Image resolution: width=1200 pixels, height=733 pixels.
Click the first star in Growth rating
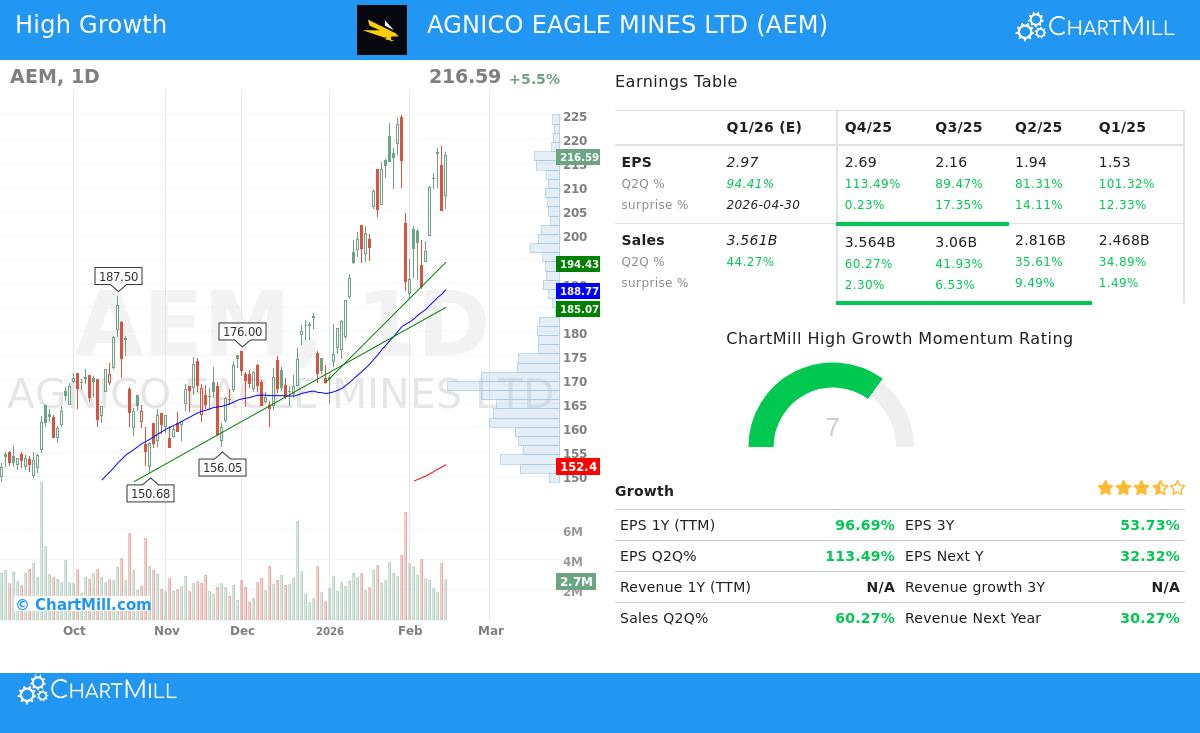tap(1105, 488)
